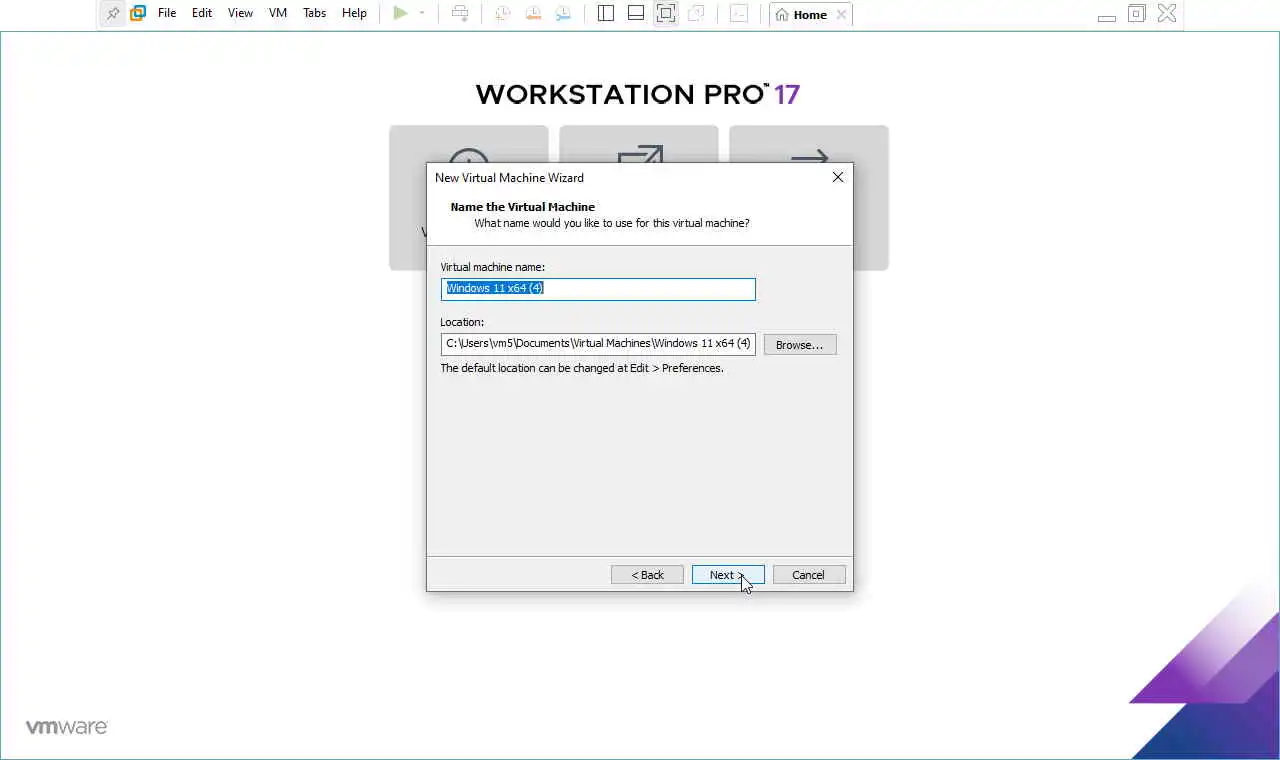The image size is (1280, 760).
Task: Click the 'Virtual machine name:' label
Action: [492, 267]
